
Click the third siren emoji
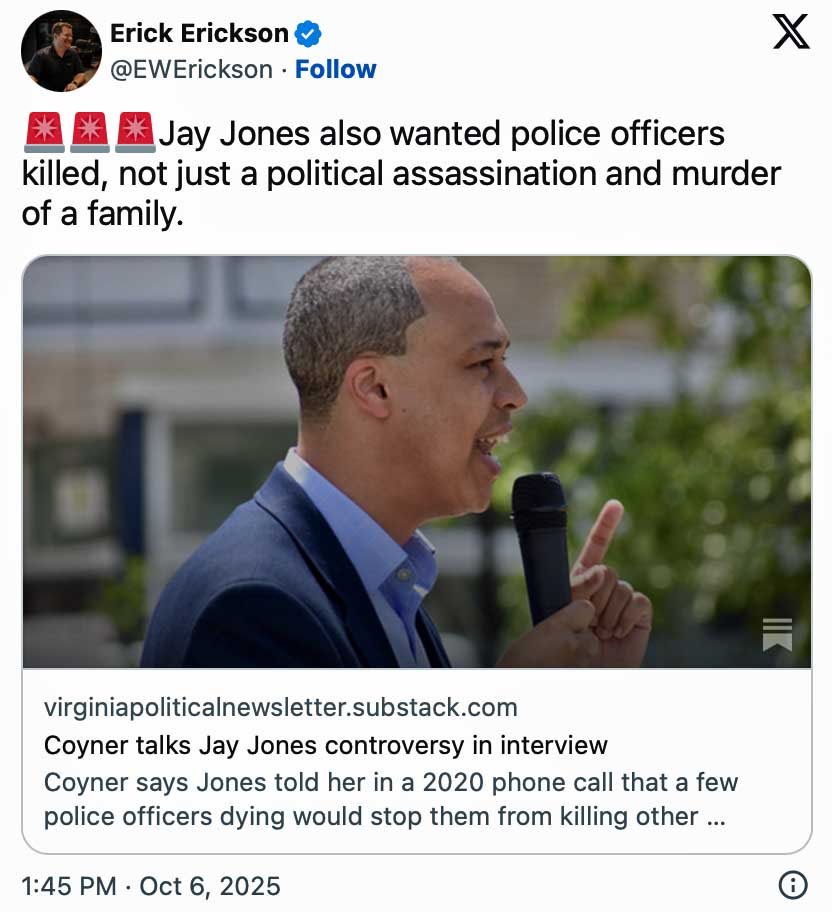(135, 132)
